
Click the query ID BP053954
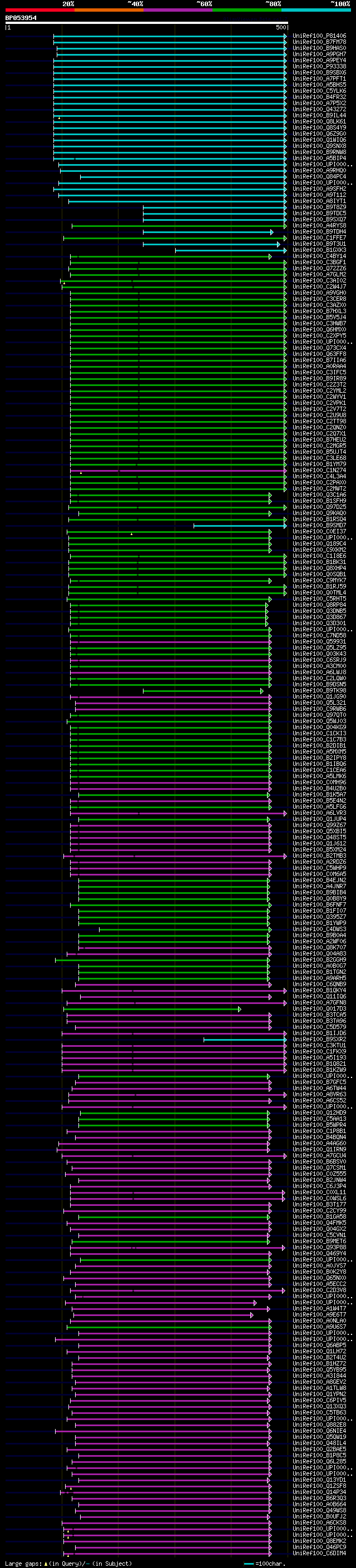[21, 18]
